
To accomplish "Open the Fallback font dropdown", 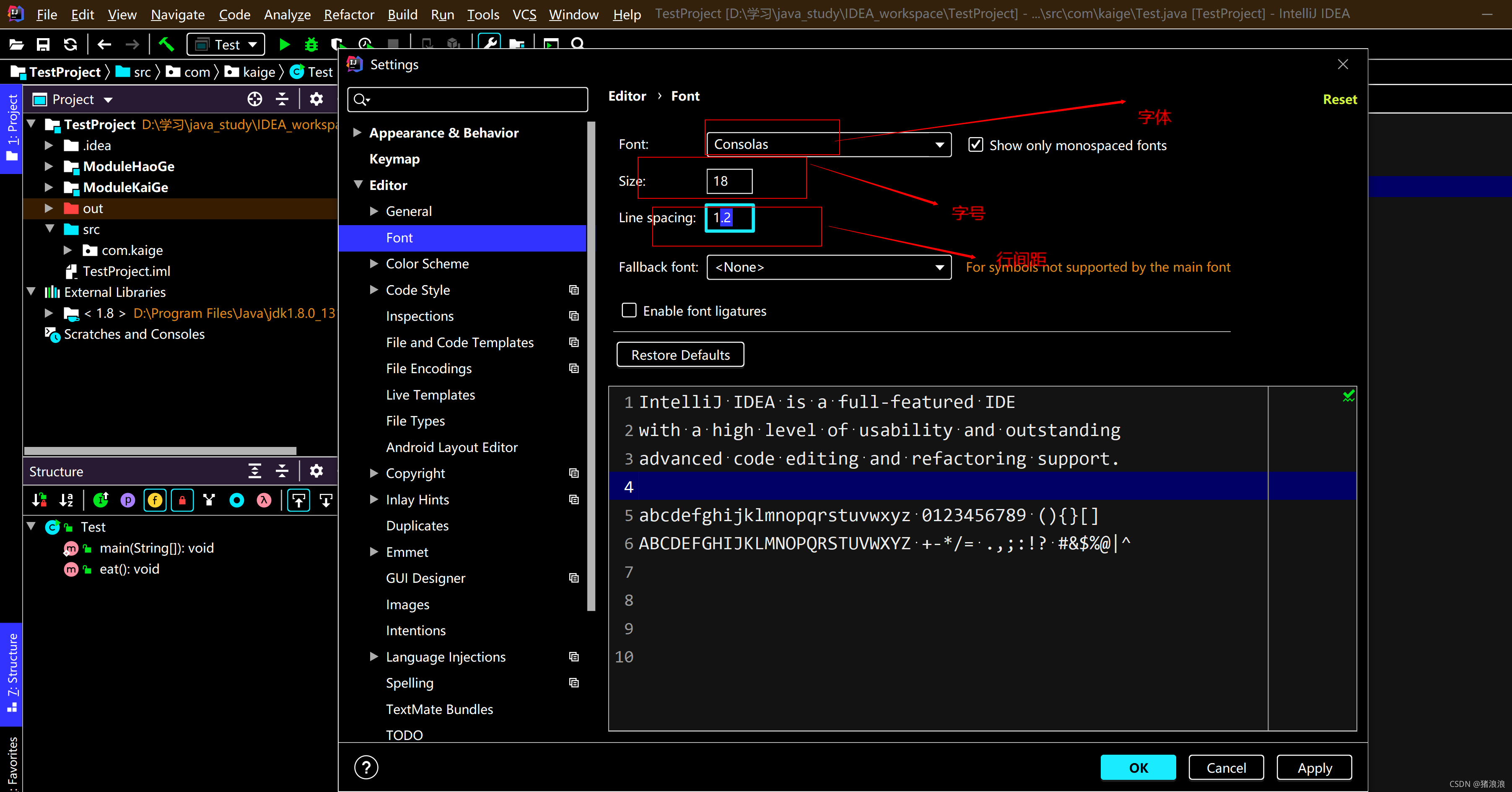I will [829, 268].
